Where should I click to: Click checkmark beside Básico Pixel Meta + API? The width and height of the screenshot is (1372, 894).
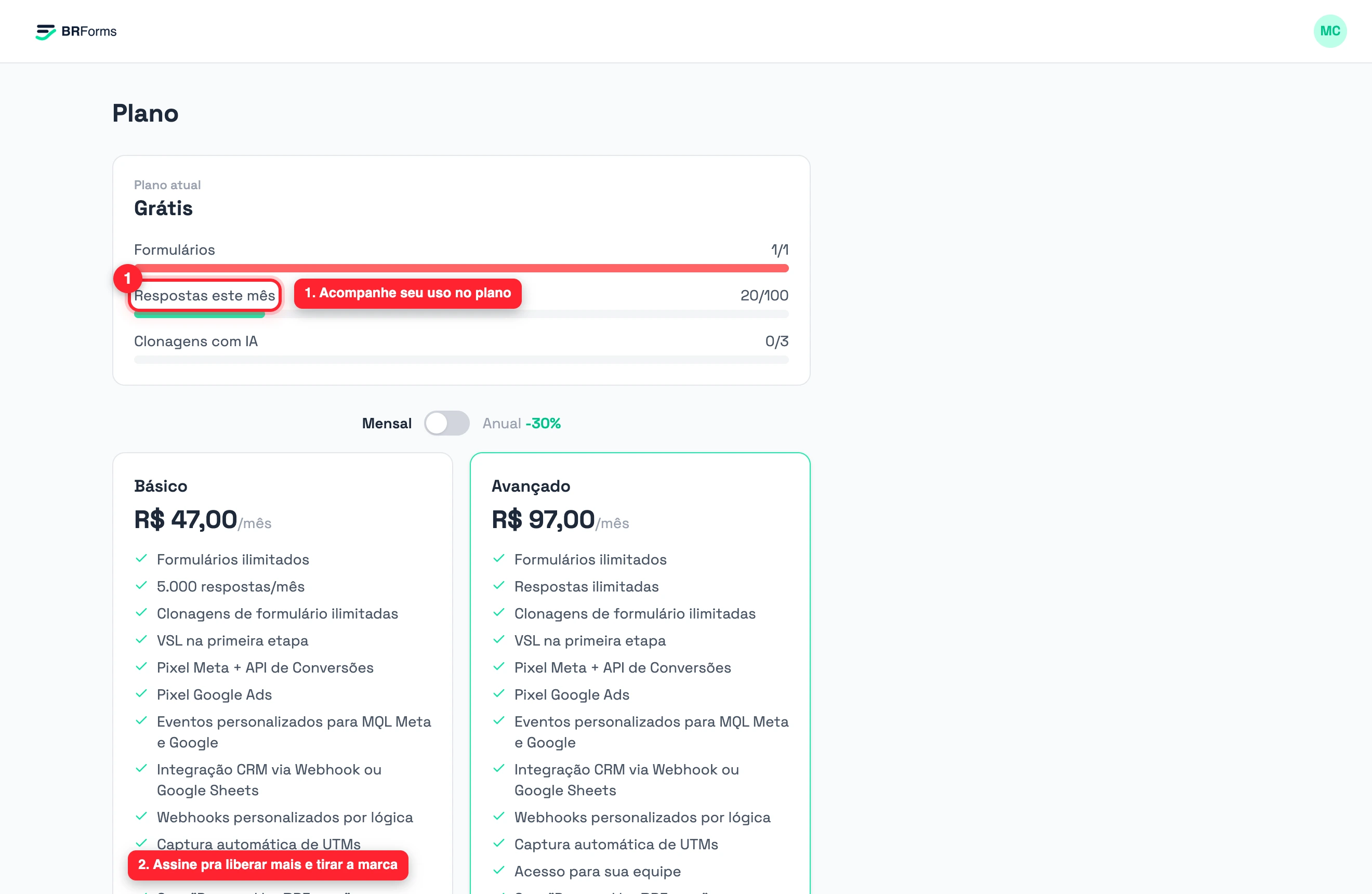point(141,667)
